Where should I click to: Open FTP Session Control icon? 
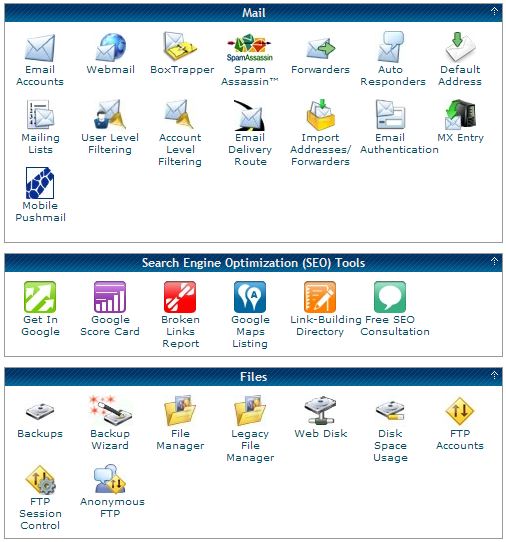coord(40,479)
